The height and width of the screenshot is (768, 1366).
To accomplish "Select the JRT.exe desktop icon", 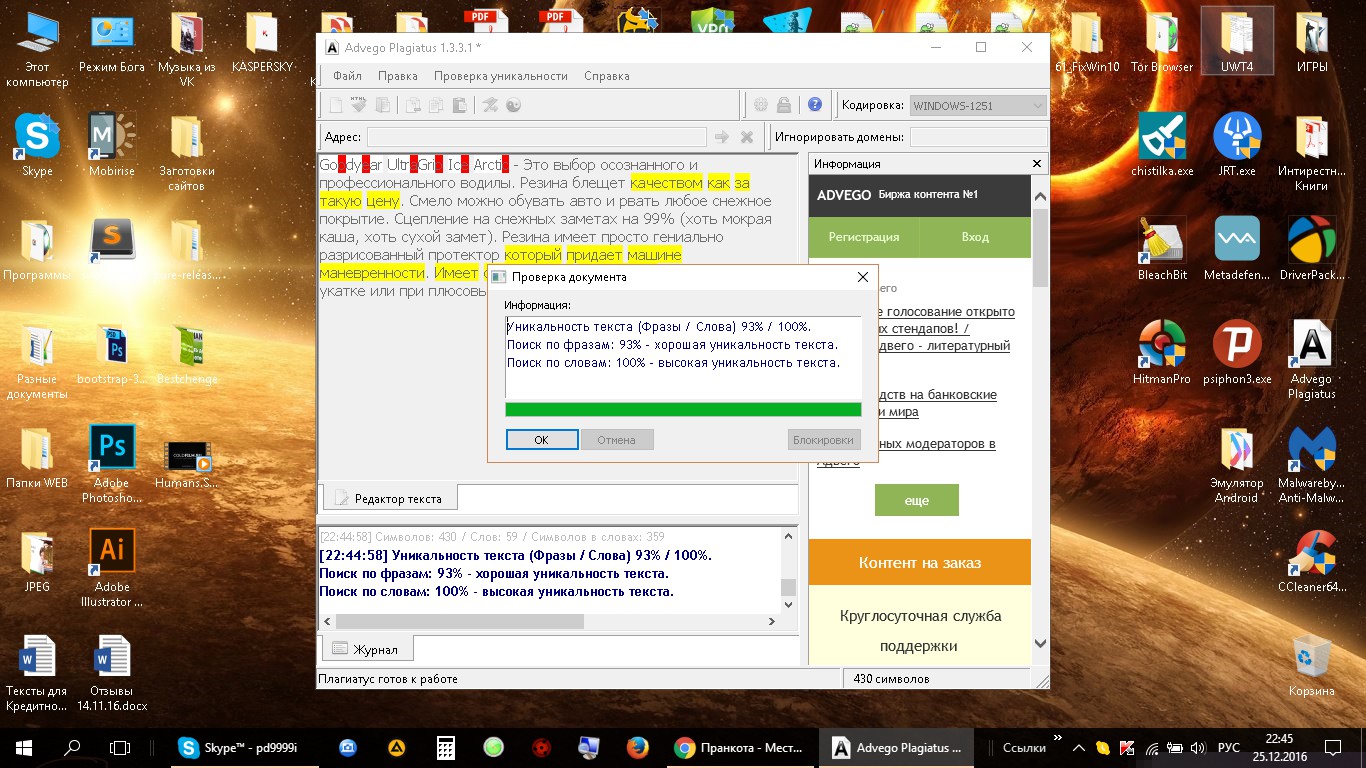I will point(1237,144).
